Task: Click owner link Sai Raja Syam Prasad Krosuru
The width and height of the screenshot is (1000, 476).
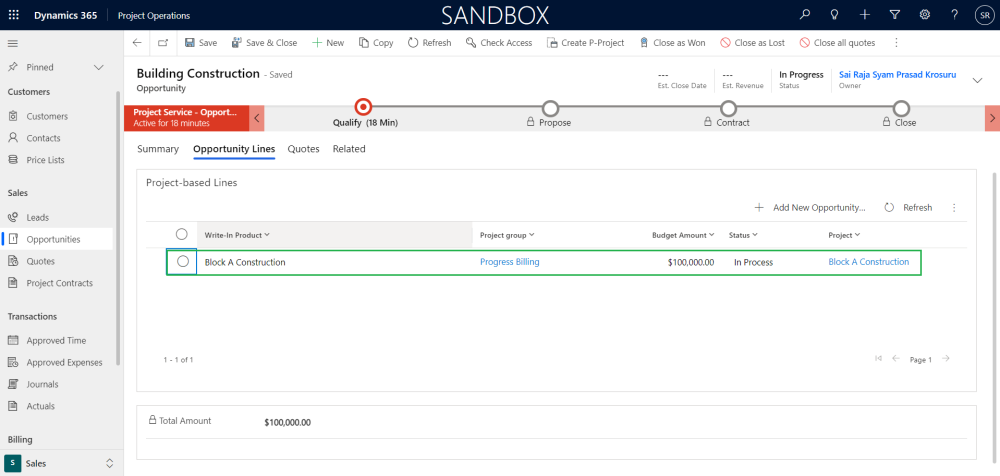Action: pyautogui.click(x=897, y=75)
